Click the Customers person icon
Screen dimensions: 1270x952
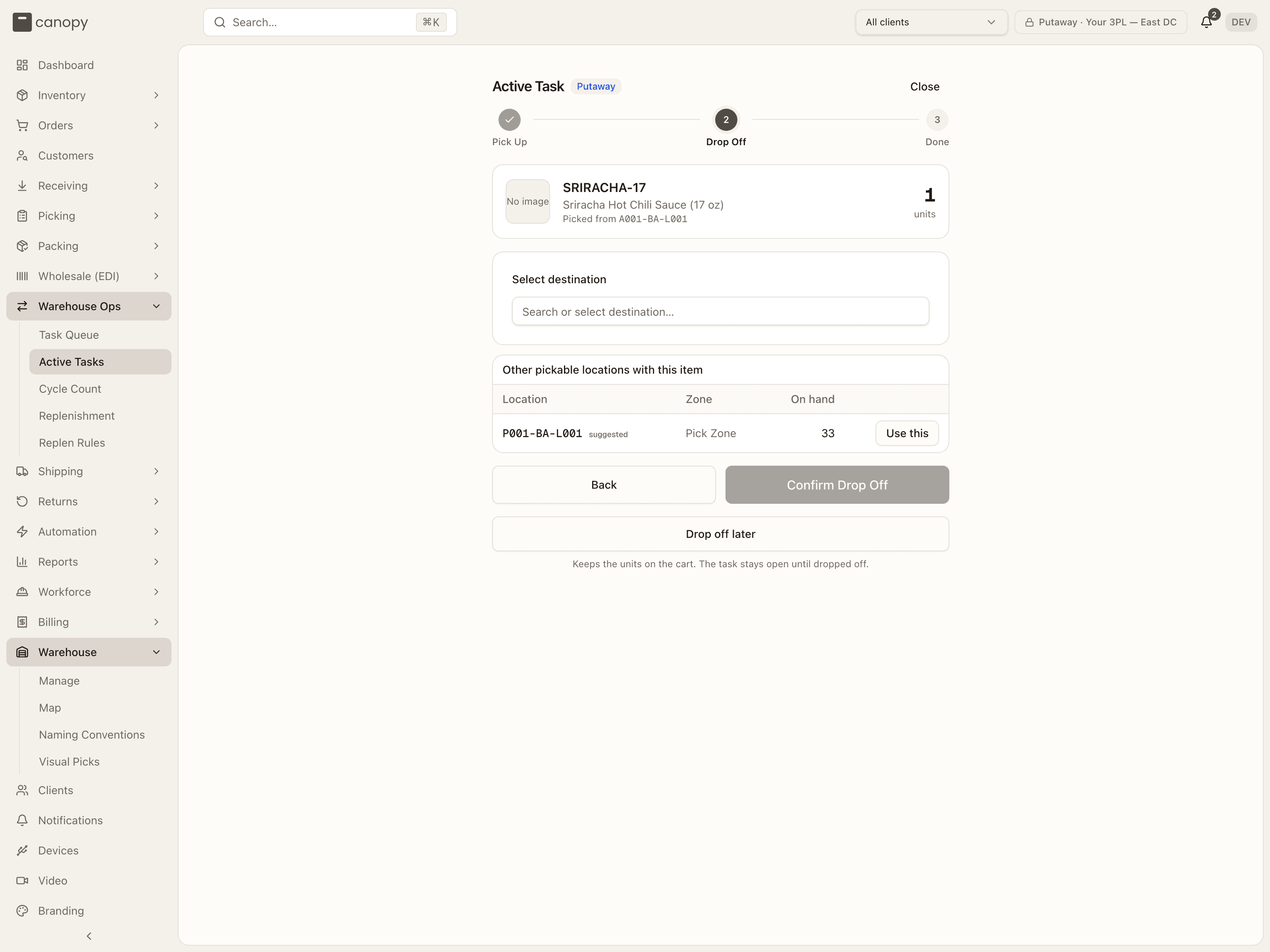coord(22,155)
